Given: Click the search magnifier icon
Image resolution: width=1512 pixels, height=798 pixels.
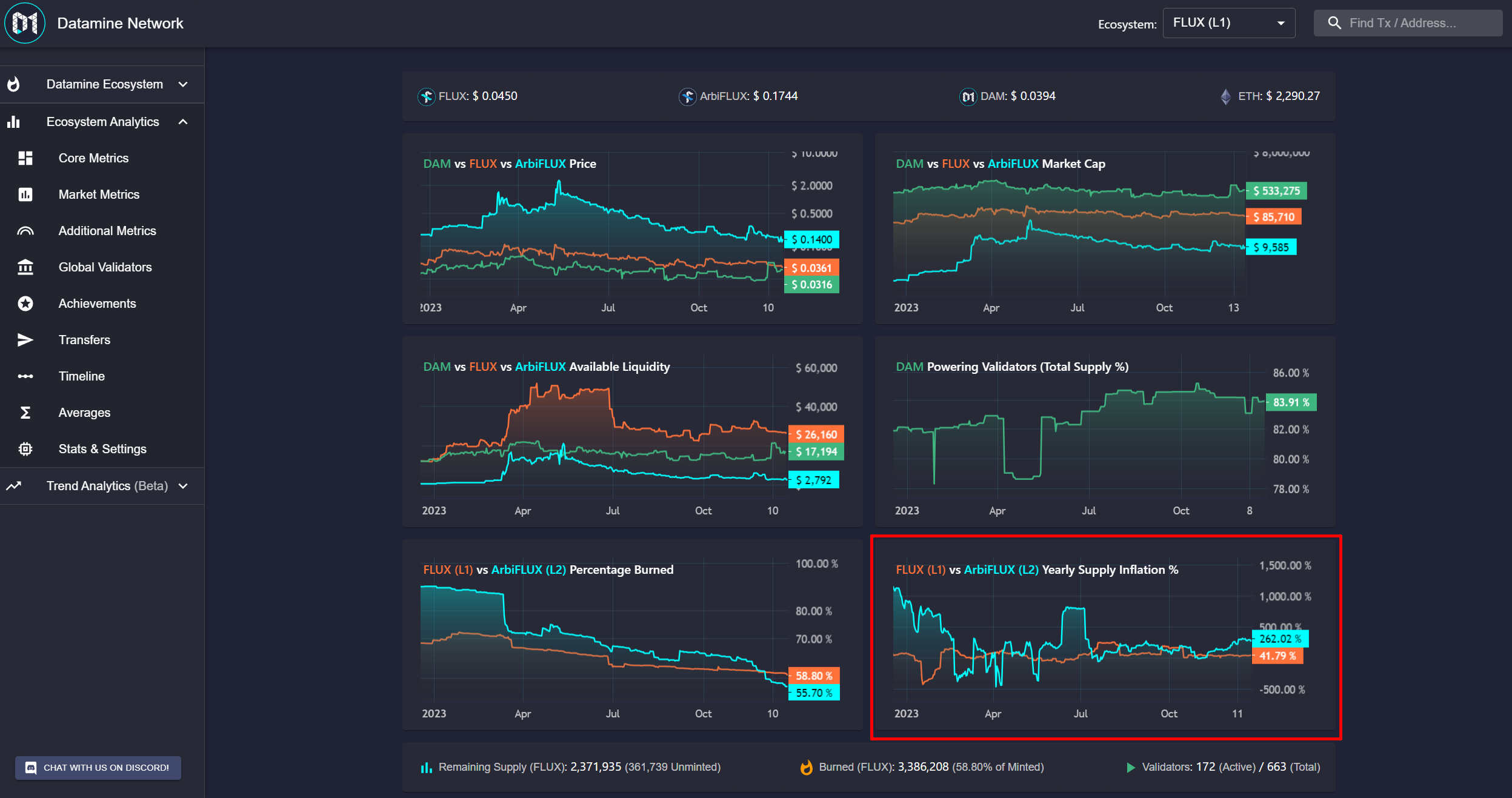Looking at the screenshot, I should pyautogui.click(x=1334, y=23).
